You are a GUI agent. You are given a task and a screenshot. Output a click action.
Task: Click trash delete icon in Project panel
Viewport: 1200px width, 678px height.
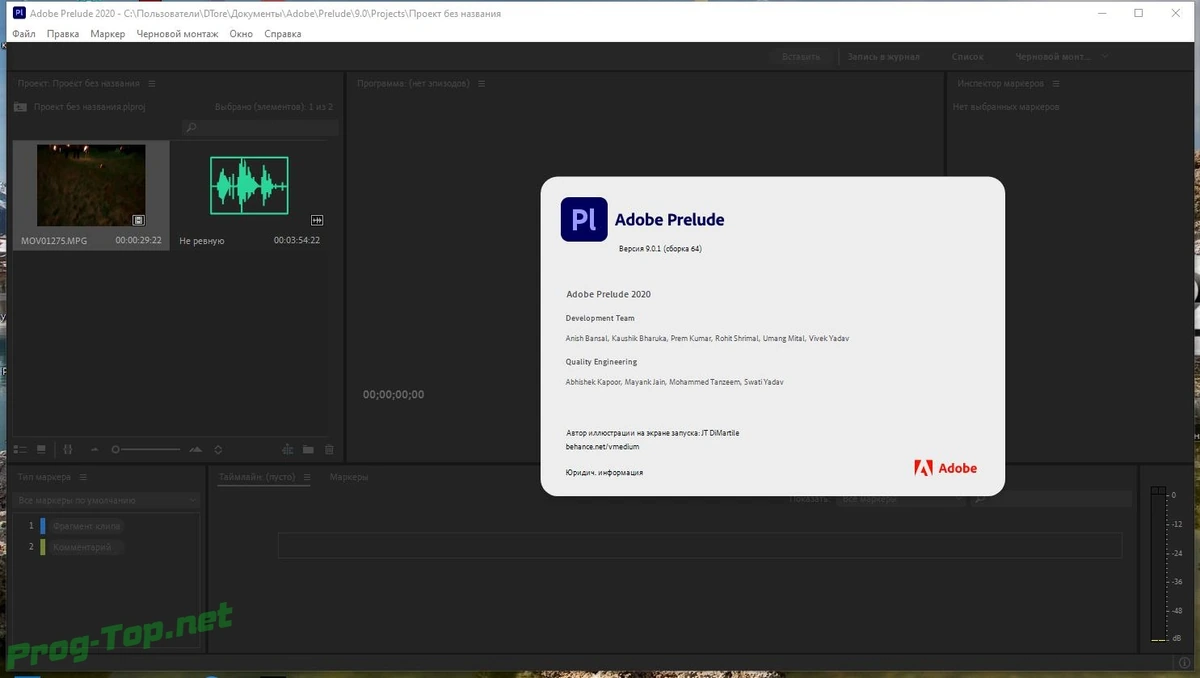click(329, 450)
